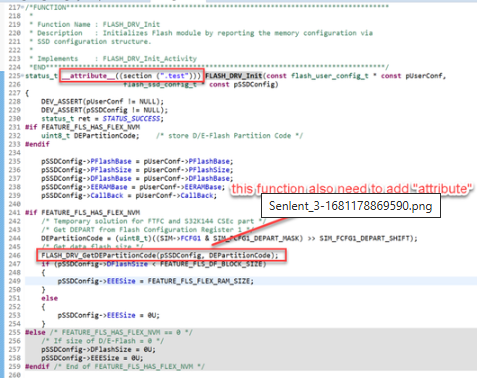Click the else keyword on line 251
This screenshot has height=379, width=477.
pyautogui.click(x=50, y=298)
